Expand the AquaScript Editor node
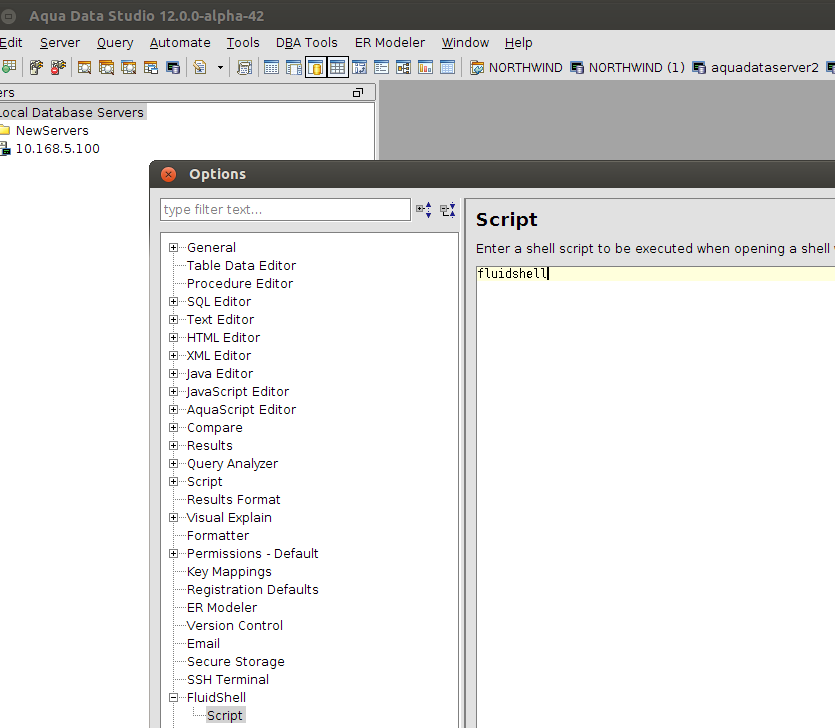The image size is (835, 728). click(173, 410)
